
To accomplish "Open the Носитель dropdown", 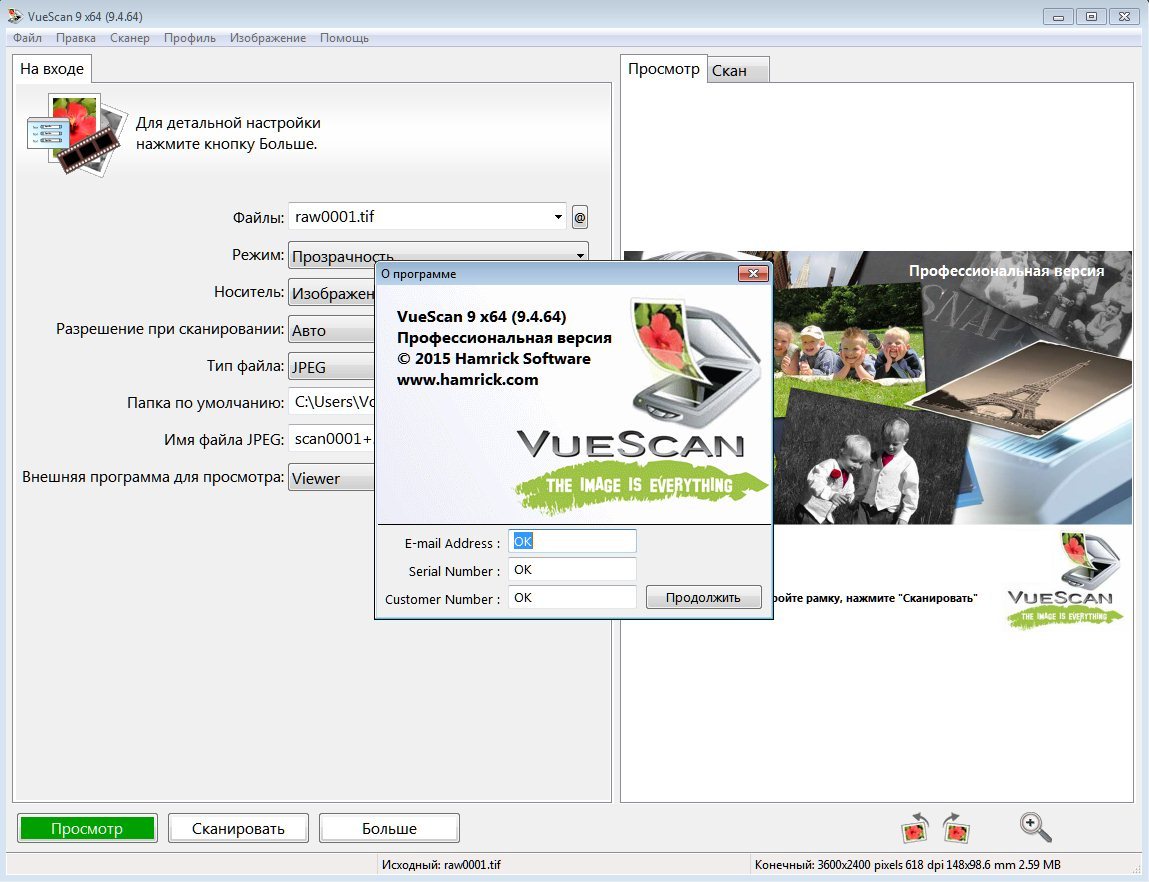I will click(x=331, y=292).
